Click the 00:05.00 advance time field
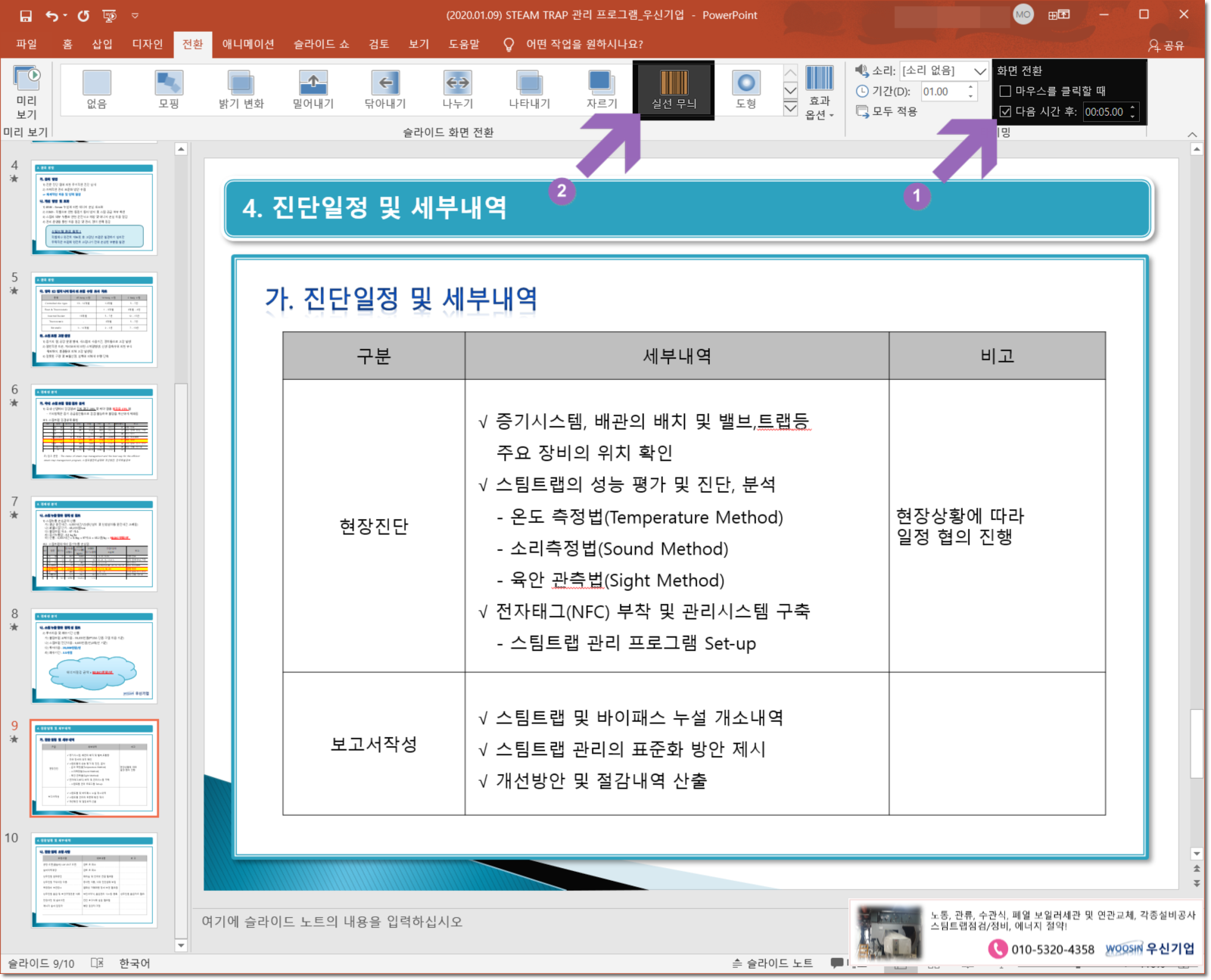1211x980 pixels. point(1105,112)
